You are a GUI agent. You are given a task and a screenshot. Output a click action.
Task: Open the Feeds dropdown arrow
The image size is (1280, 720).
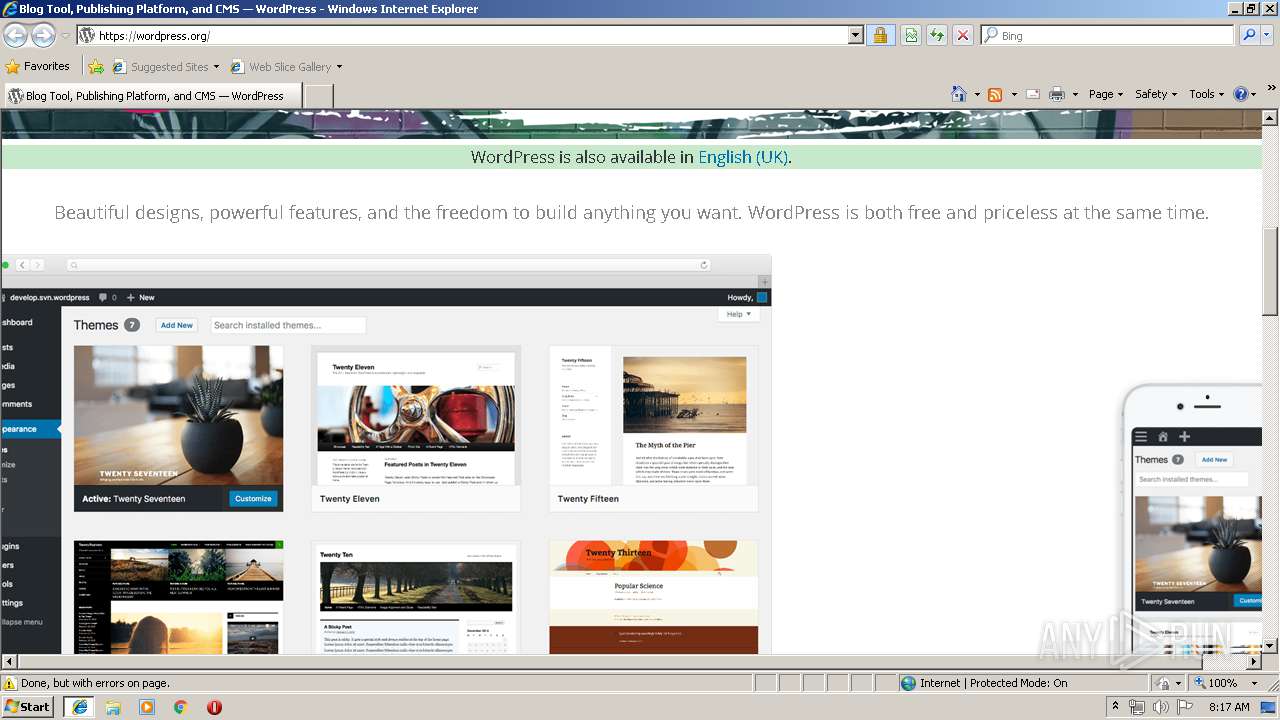(1013, 95)
